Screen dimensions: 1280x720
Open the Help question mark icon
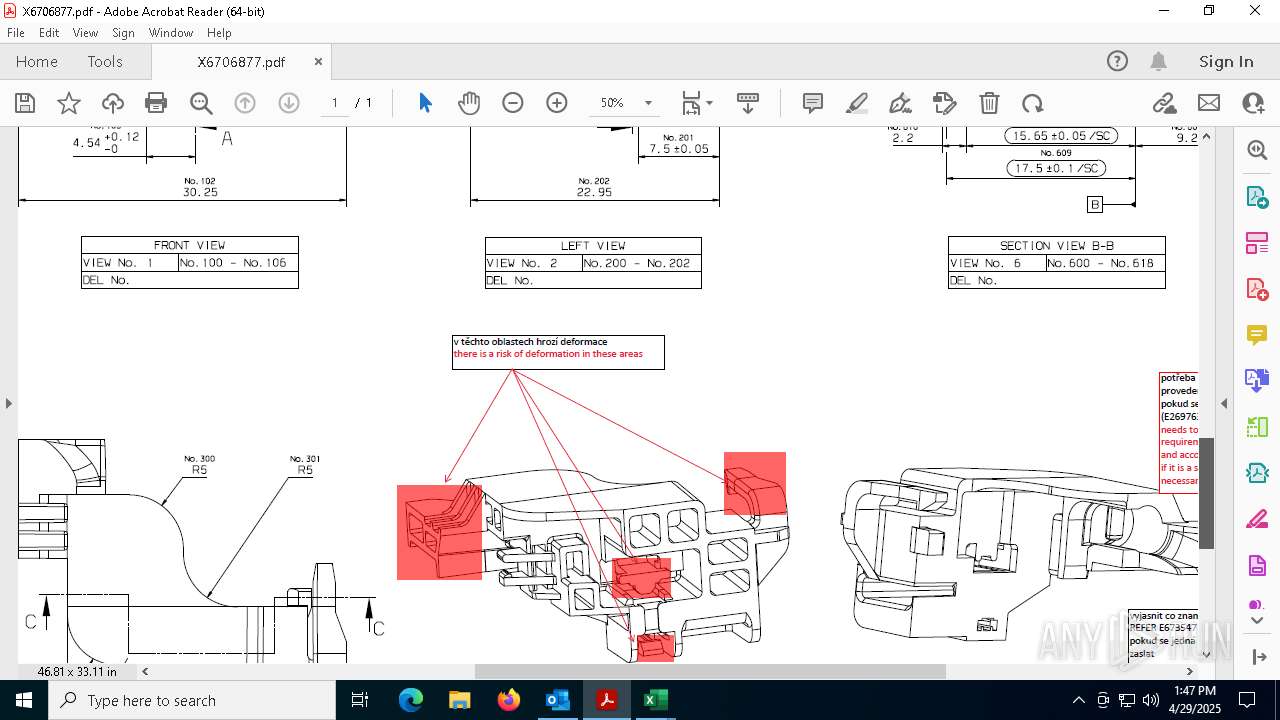click(1117, 61)
